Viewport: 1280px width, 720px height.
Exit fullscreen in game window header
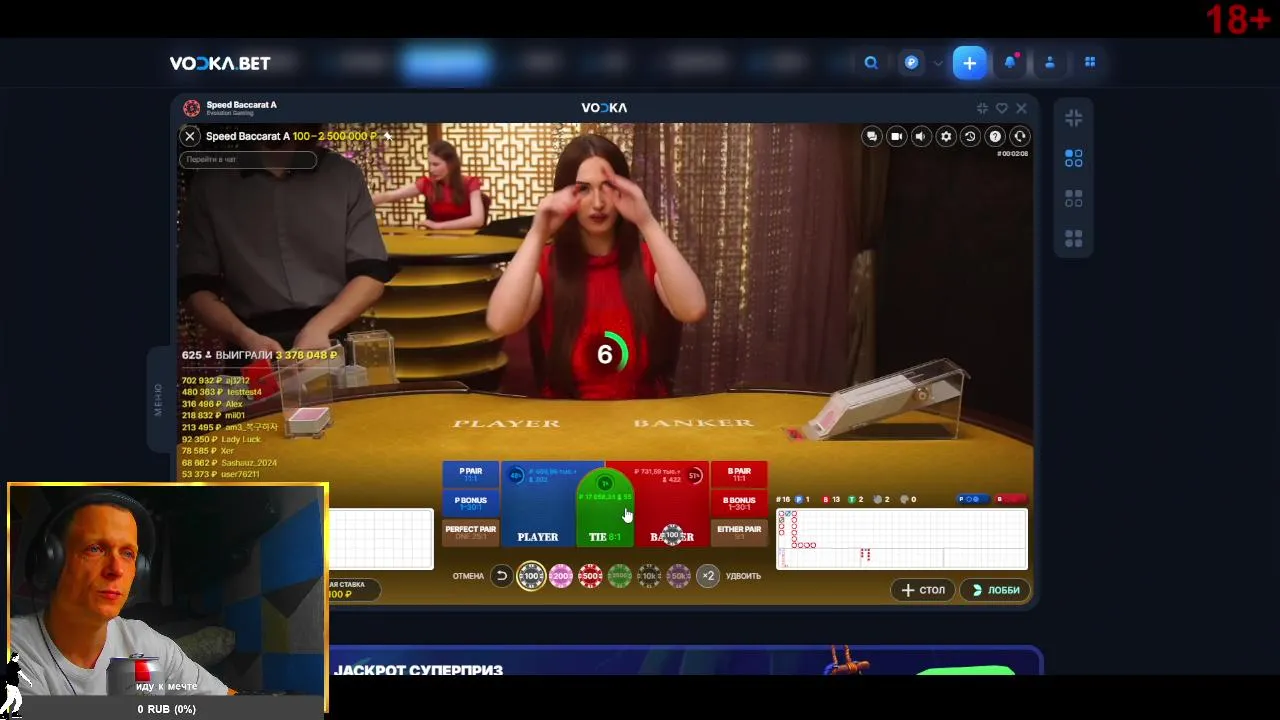pyautogui.click(x=982, y=108)
